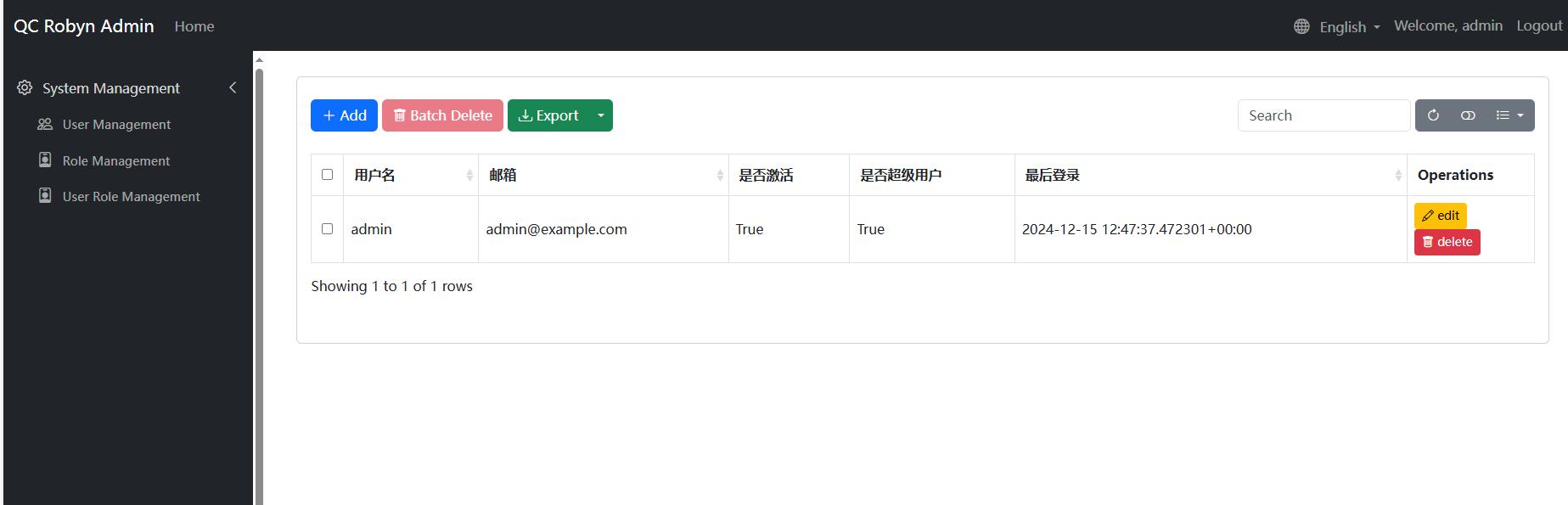Viewport: 1568px width, 505px height.
Task: Delete the admin user row
Action: tap(1447, 242)
